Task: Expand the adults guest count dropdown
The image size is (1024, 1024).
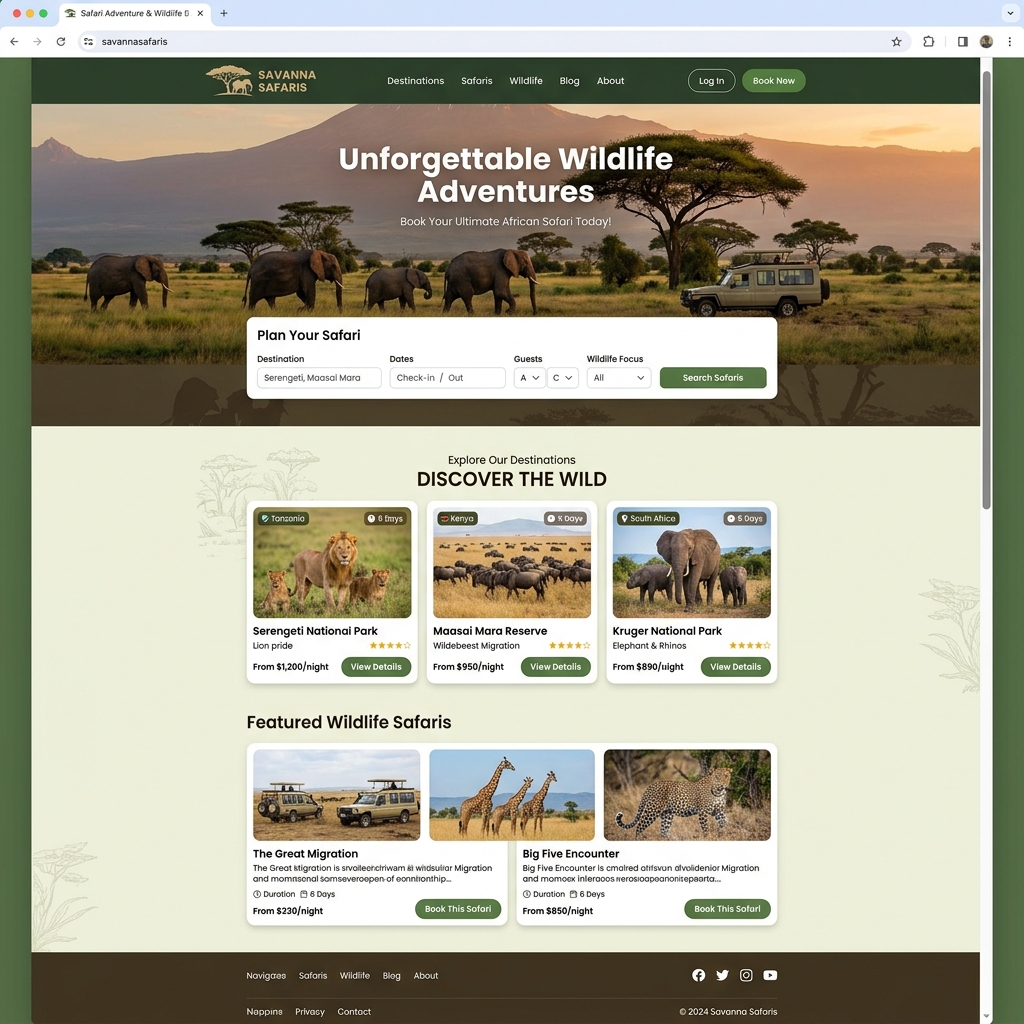Action: [x=529, y=377]
